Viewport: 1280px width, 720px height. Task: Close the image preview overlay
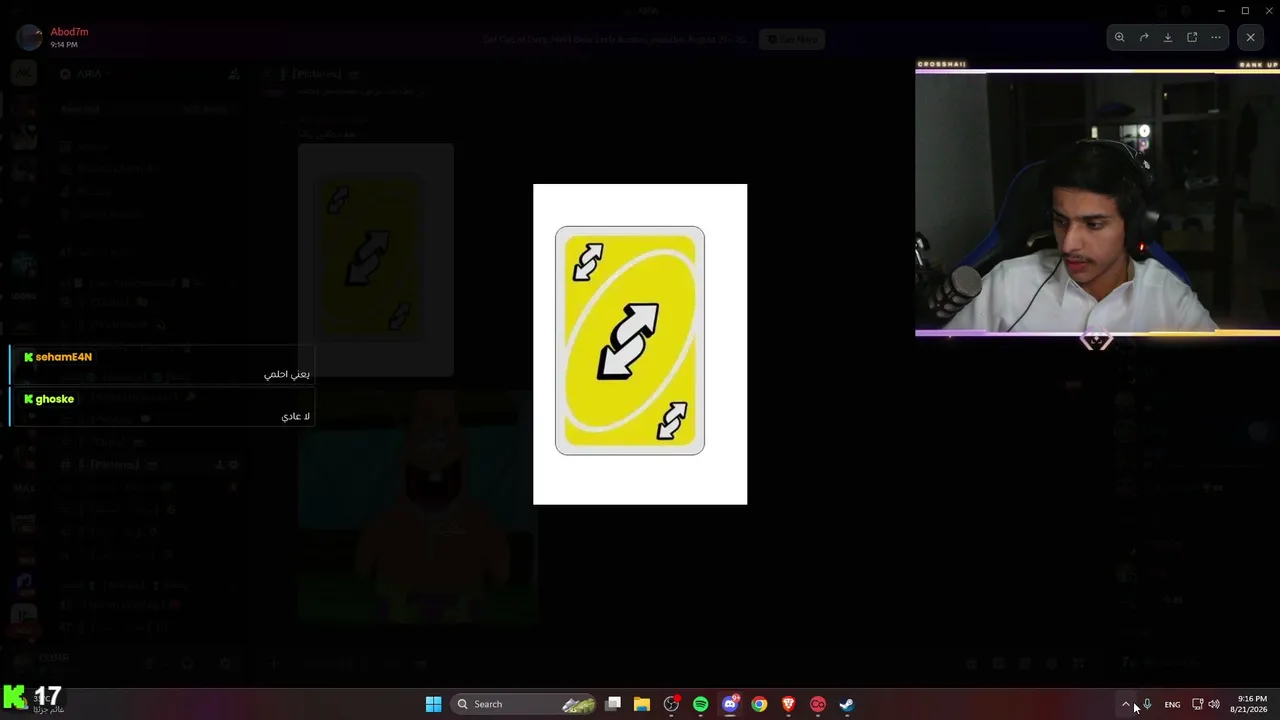[x=1250, y=38]
